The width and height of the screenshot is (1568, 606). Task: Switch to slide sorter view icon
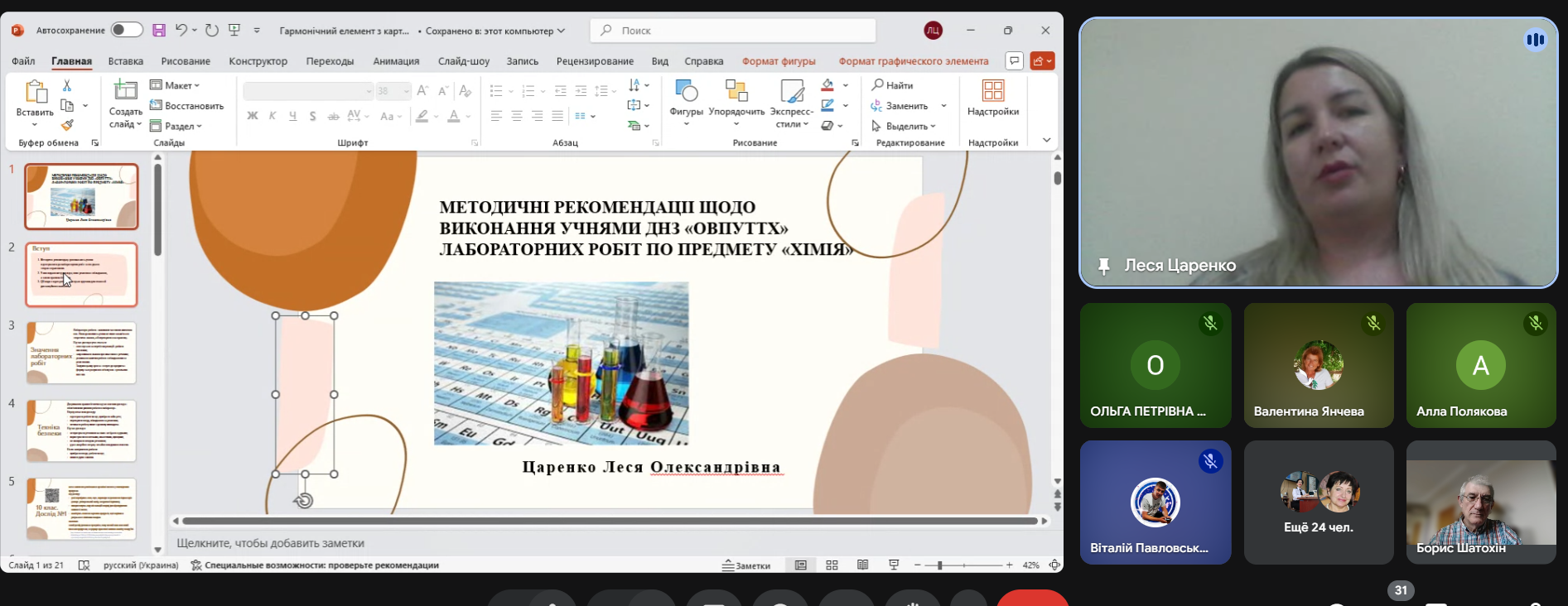[832, 565]
